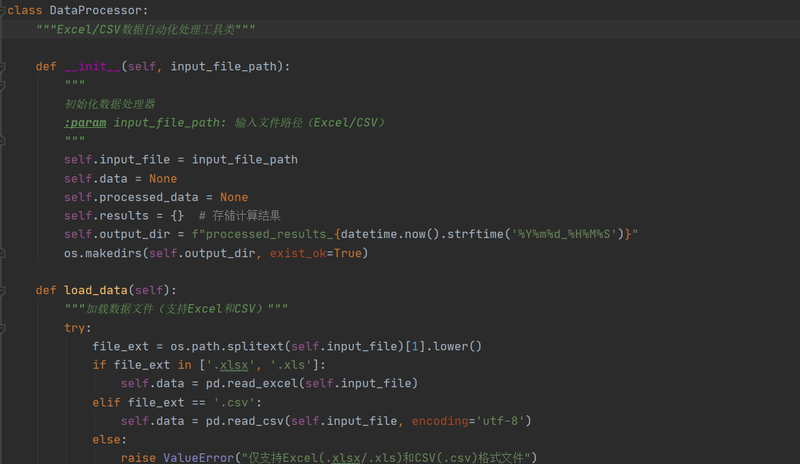The height and width of the screenshot is (464, 800).
Task: Click the docstring '加载数据文件（支持Excel和CSV）'
Action: tap(176, 309)
